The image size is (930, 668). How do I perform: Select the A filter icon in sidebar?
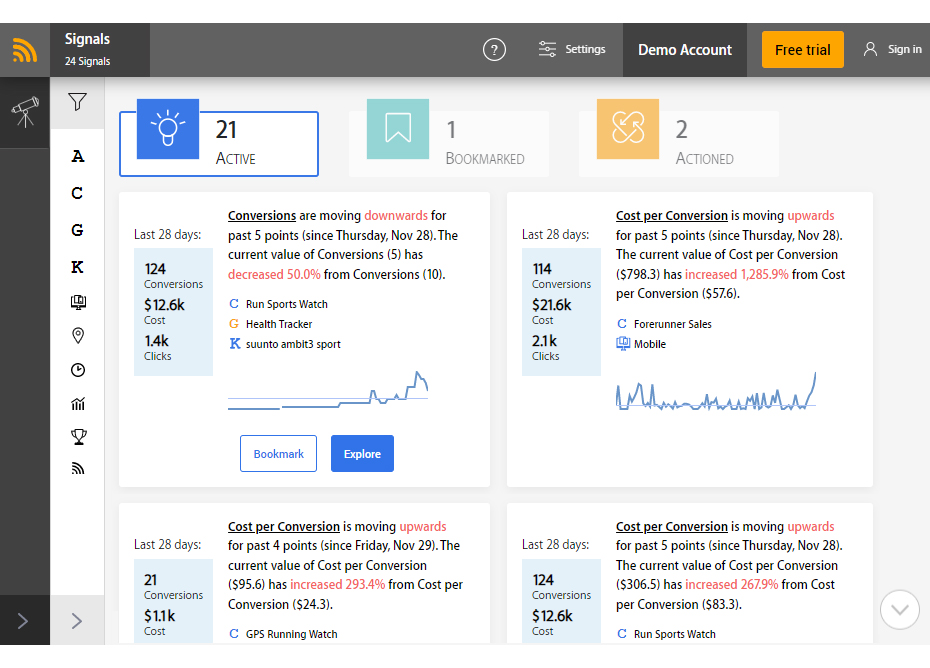tap(78, 157)
